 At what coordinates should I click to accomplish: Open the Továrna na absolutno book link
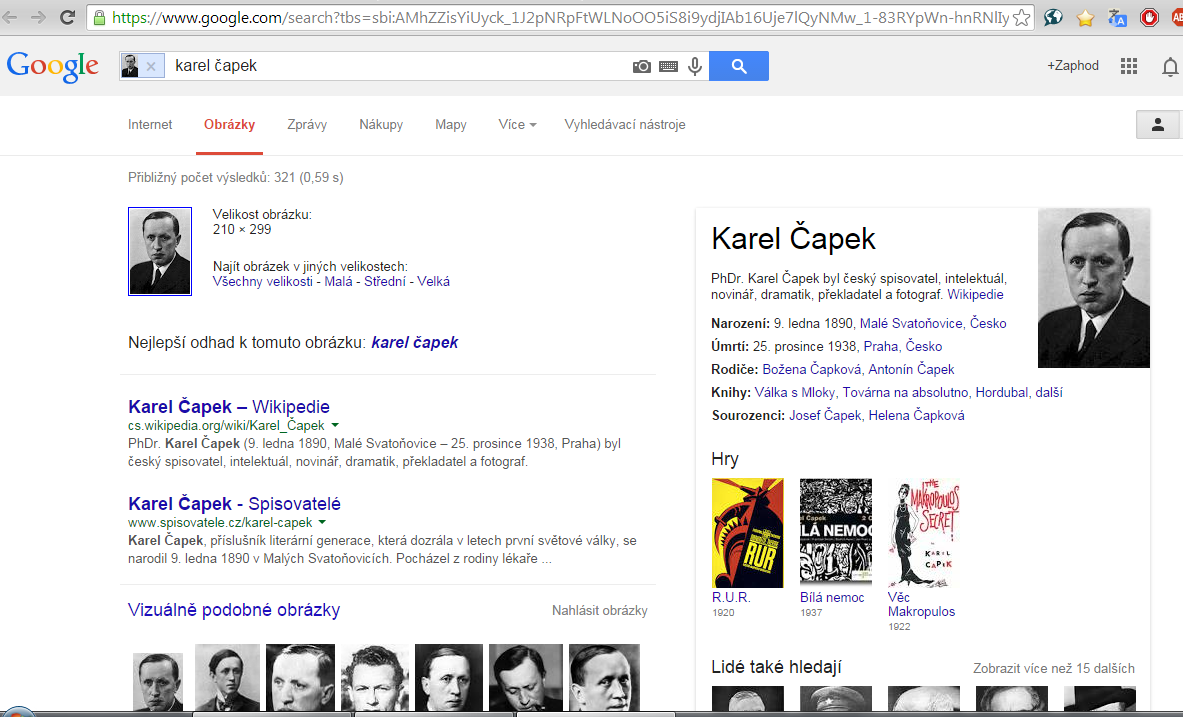point(905,392)
